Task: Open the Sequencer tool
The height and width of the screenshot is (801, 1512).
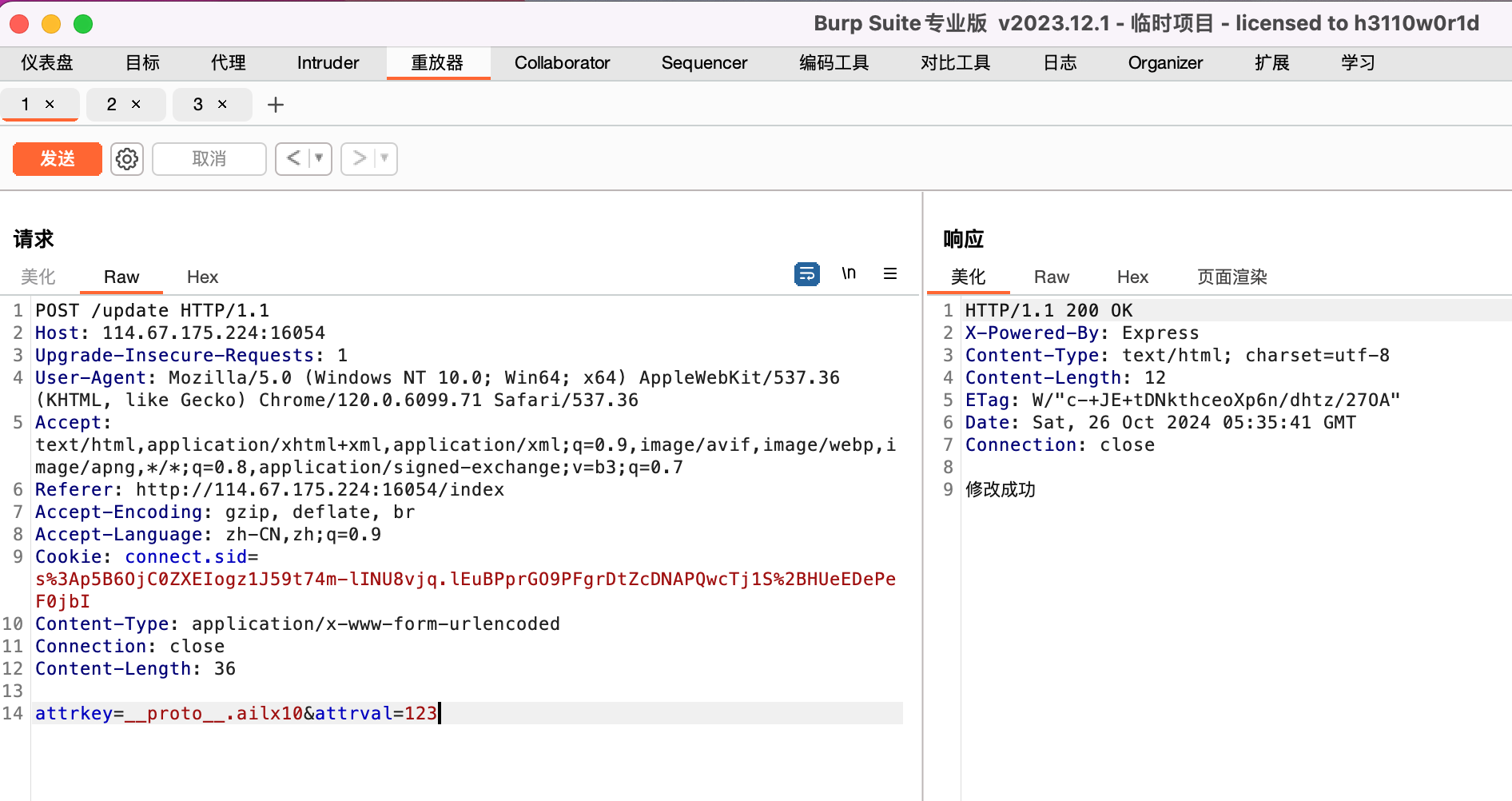Action: tap(704, 62)
